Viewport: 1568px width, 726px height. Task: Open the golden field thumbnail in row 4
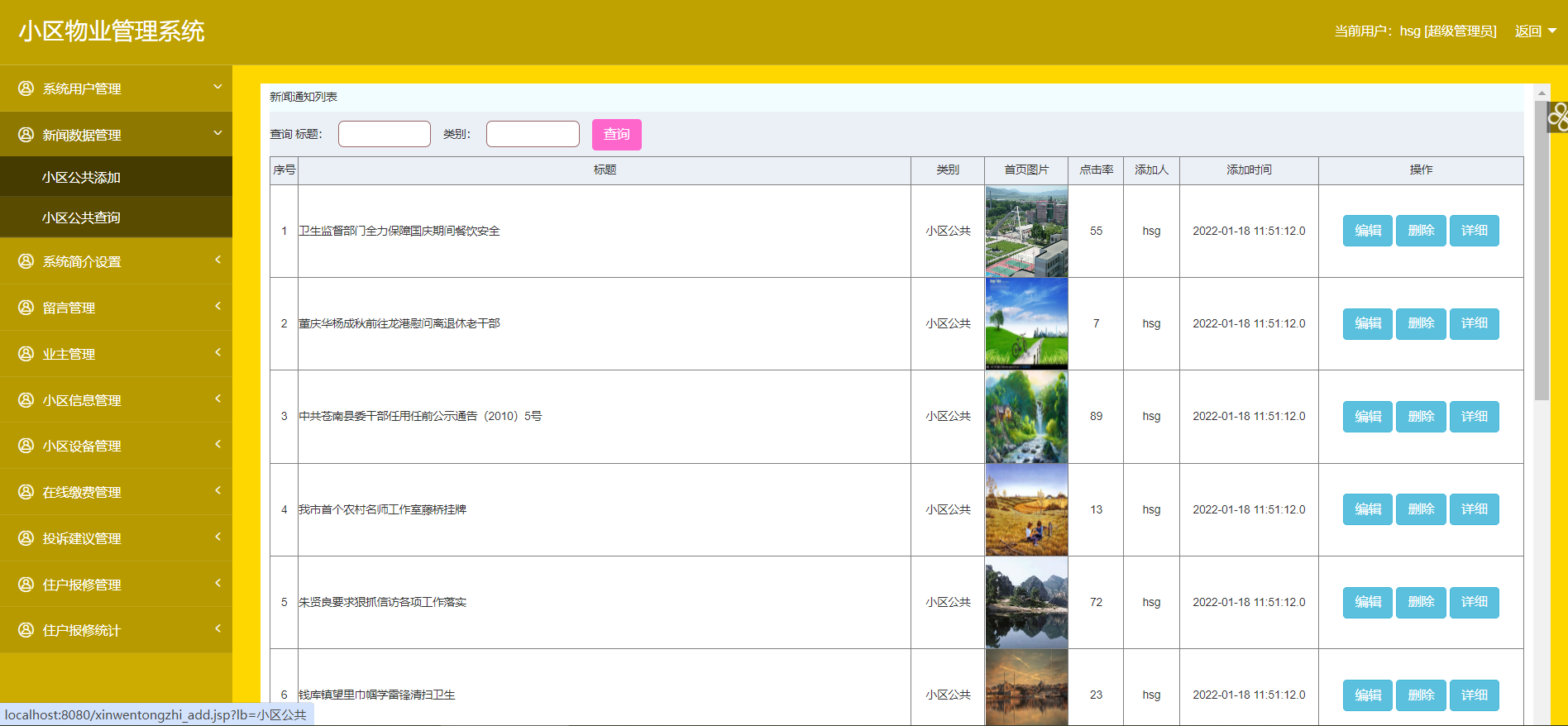(1026, 509)
